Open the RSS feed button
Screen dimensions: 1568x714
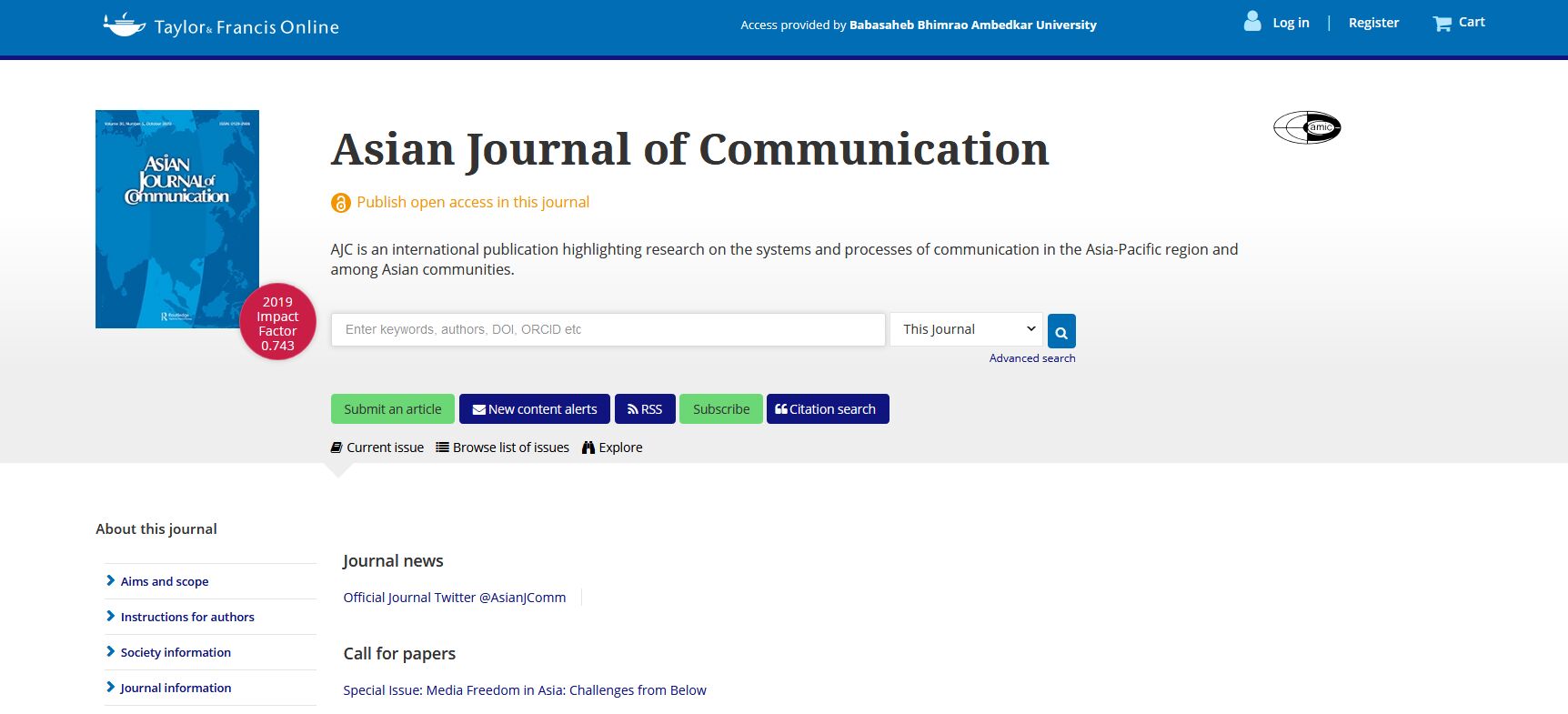[x=645, y=409]
